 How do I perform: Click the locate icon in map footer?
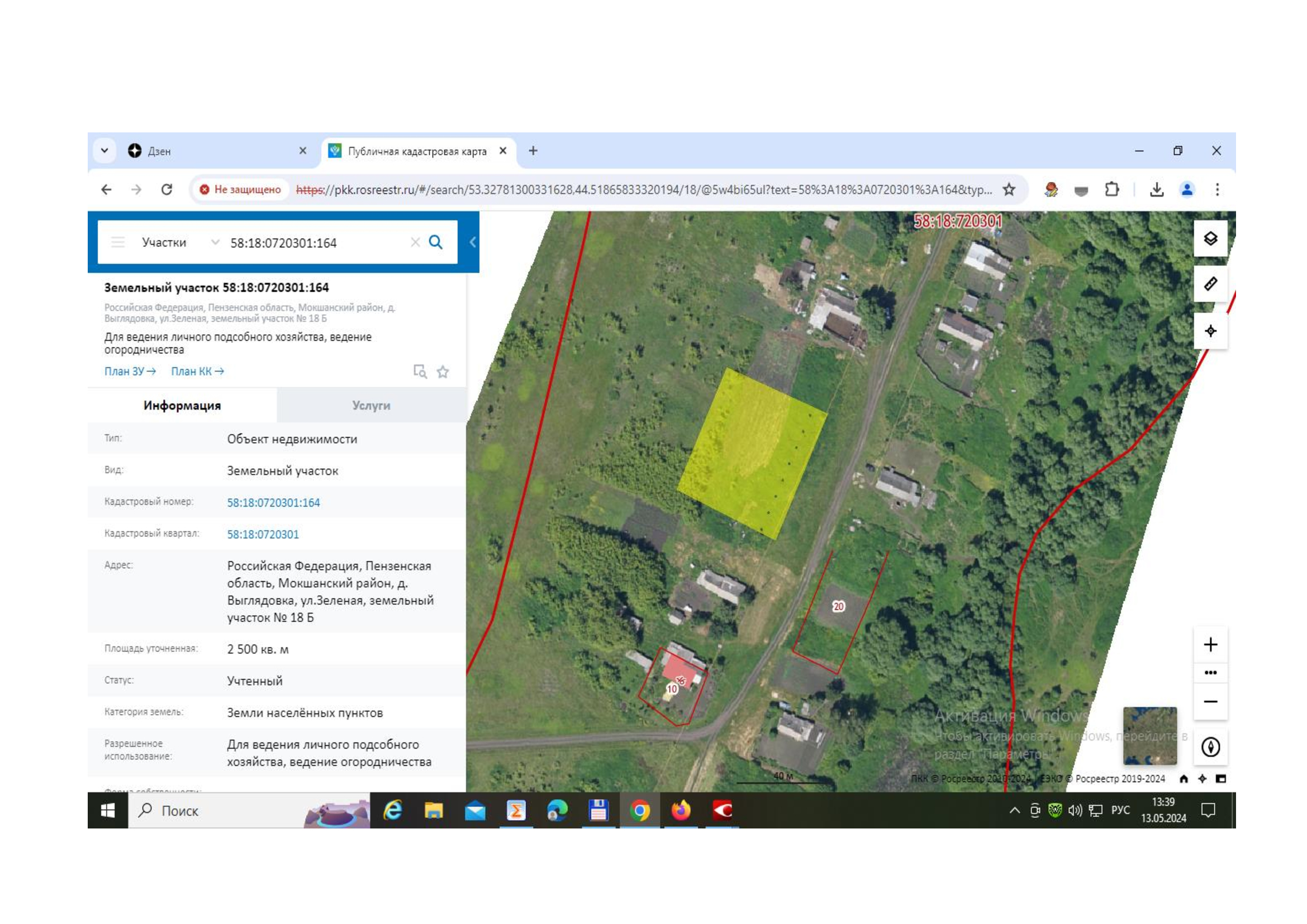(1202, 779)
